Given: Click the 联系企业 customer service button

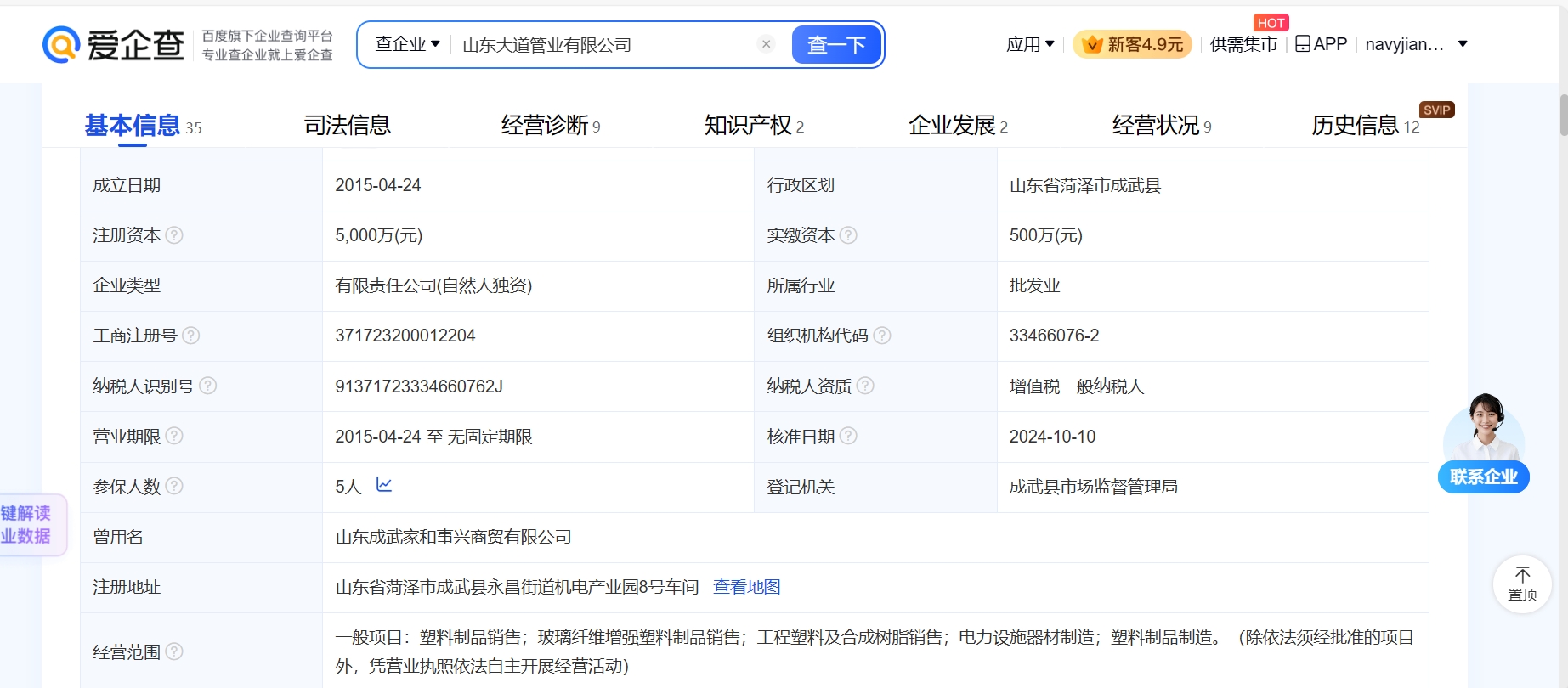Looking at the screenshot, I should (x=1483, y=477).
